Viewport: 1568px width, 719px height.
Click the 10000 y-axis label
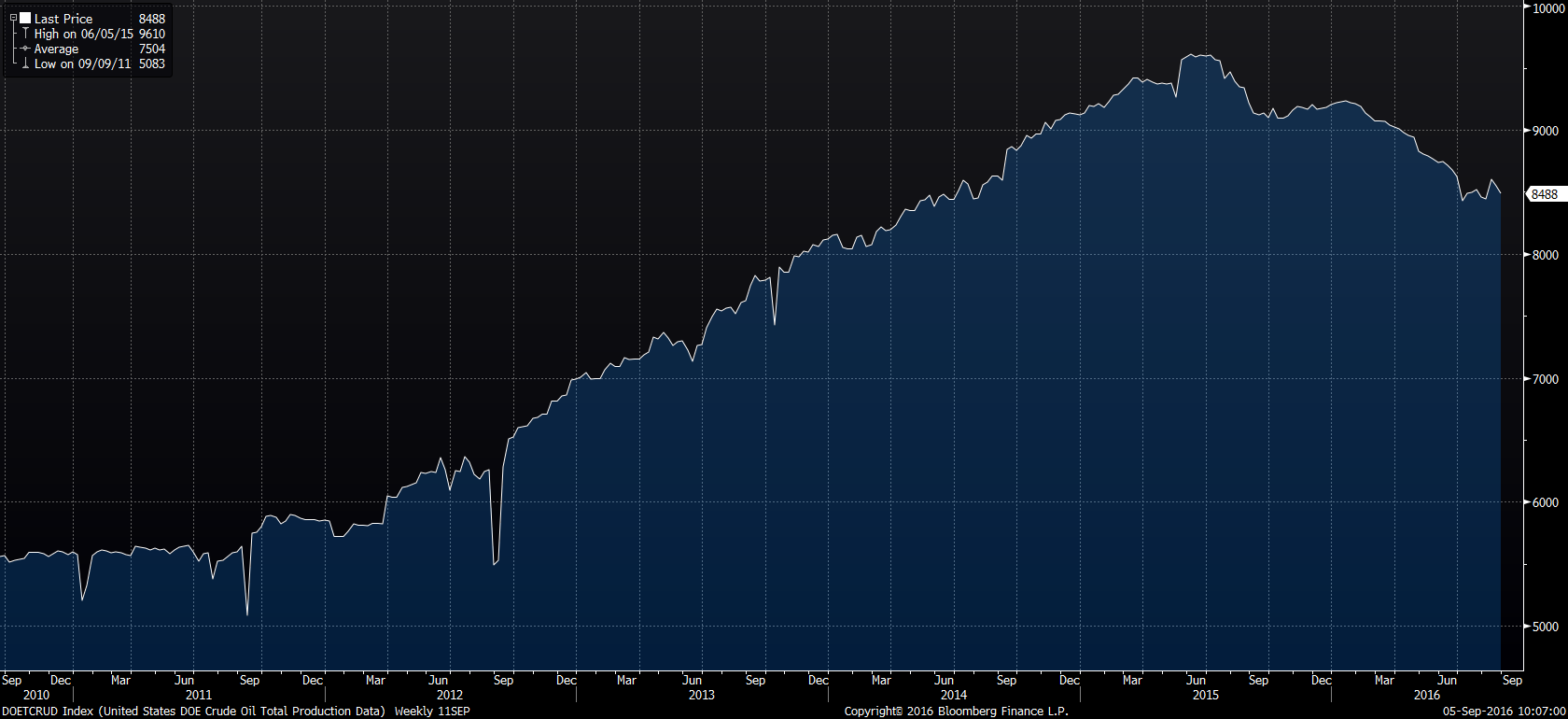(x=1549, y=7)
